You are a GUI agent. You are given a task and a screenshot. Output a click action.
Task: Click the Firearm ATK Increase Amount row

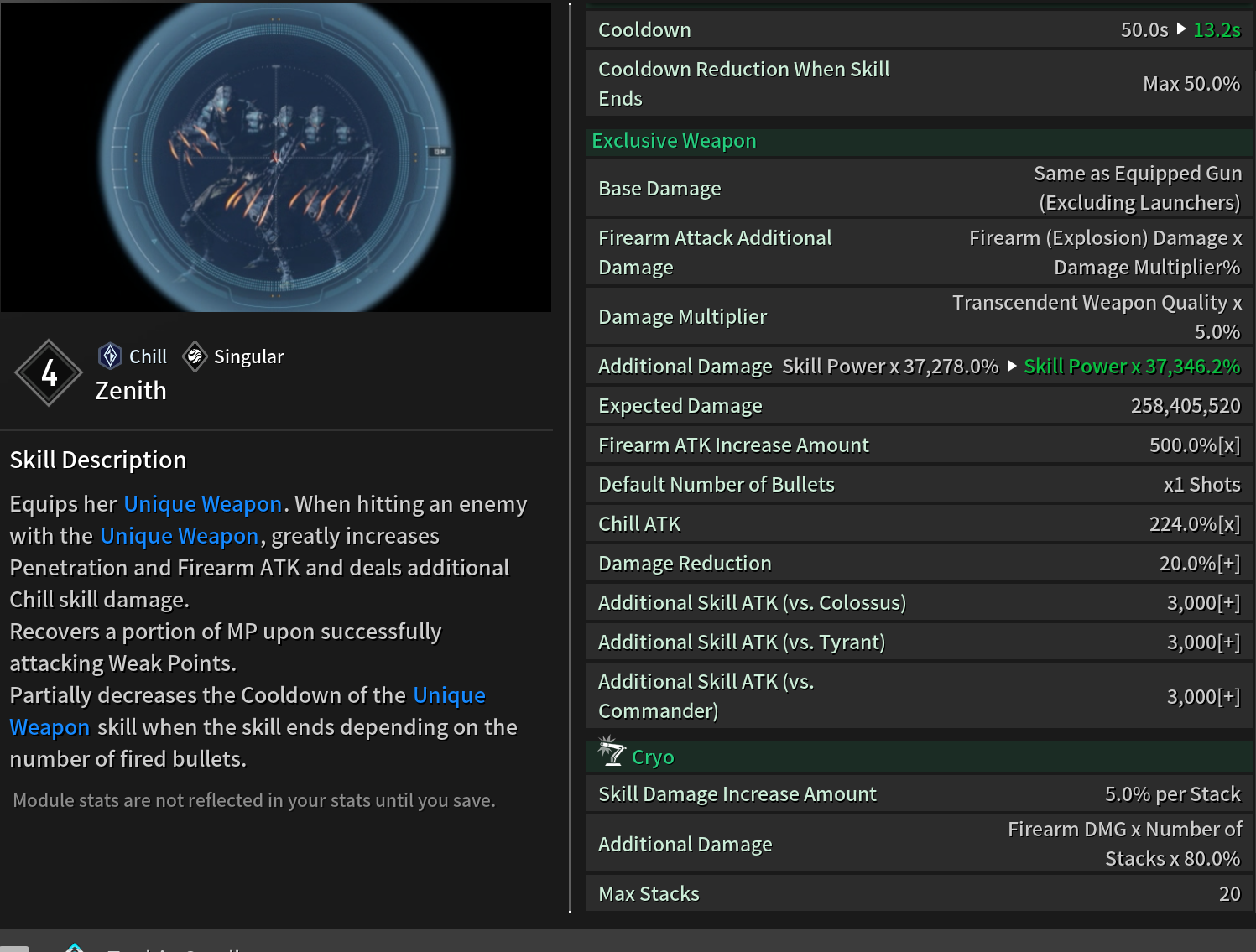pyautogui.click(x=920, y=445)
